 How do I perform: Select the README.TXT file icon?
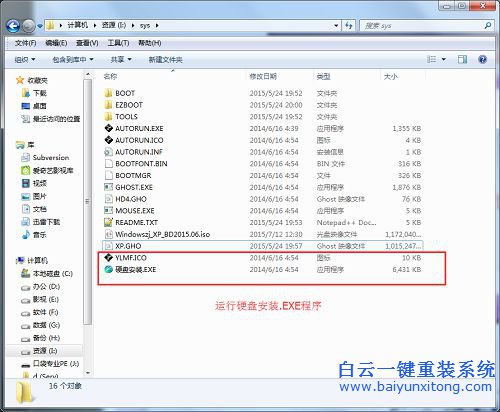[108, 222]
